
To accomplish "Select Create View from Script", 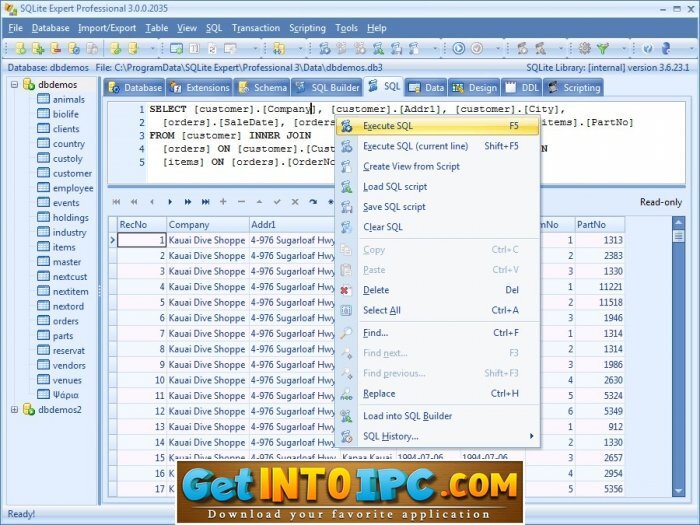I will click(437, 166).
